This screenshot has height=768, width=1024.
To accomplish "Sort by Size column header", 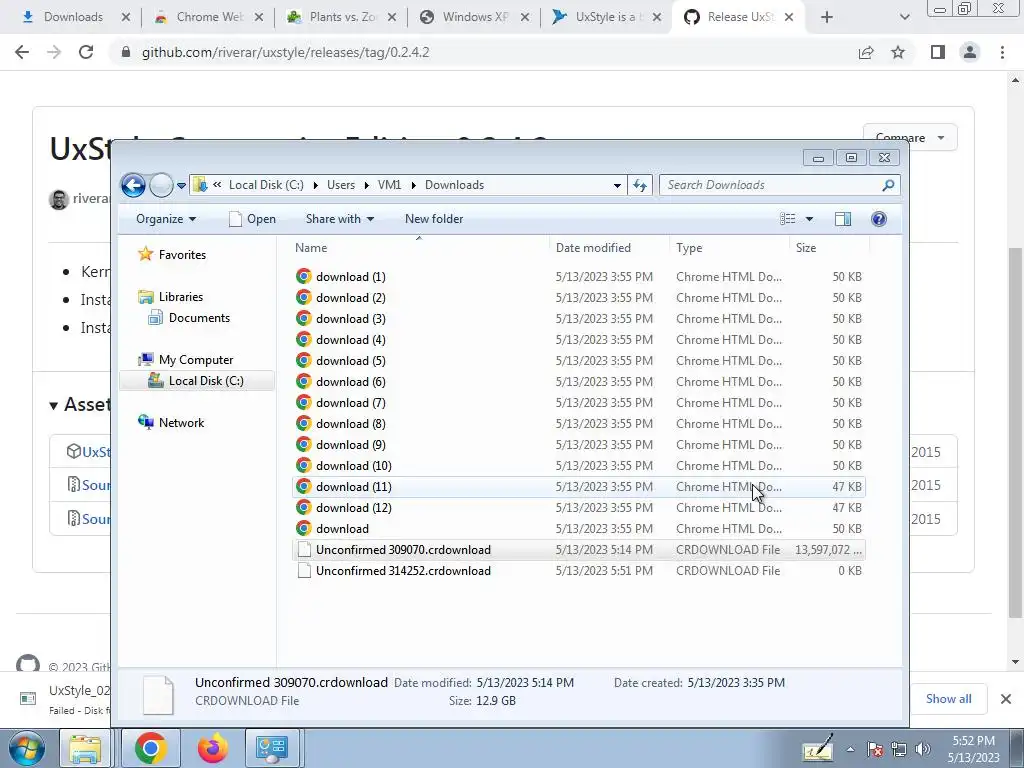I will tap(806, 248).
